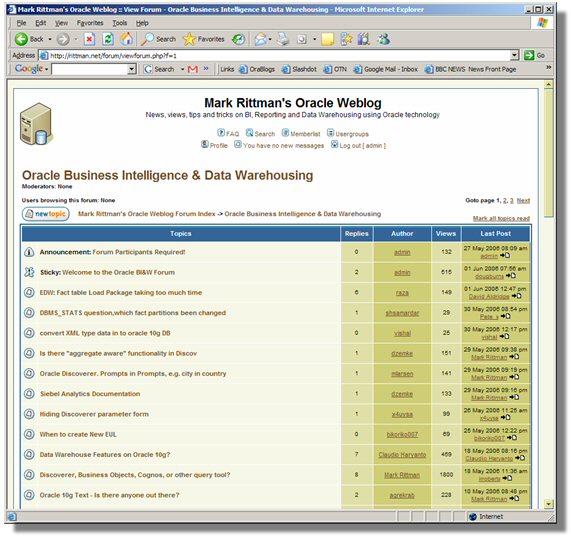Viewport: 571px width, 537px height.
Task: Click the Next page link
Action: [523, 200]
